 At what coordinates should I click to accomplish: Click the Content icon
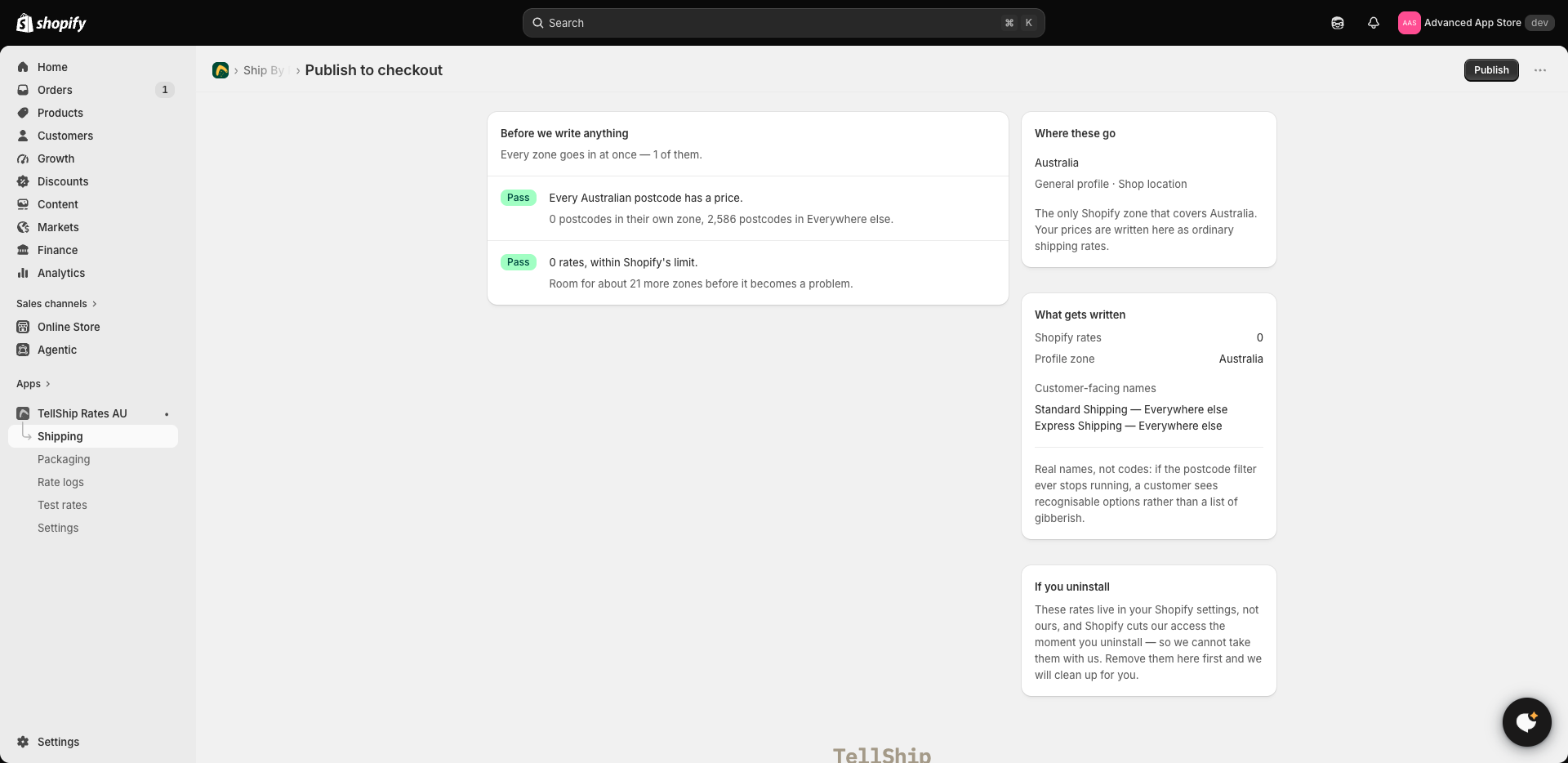[23, 204]
